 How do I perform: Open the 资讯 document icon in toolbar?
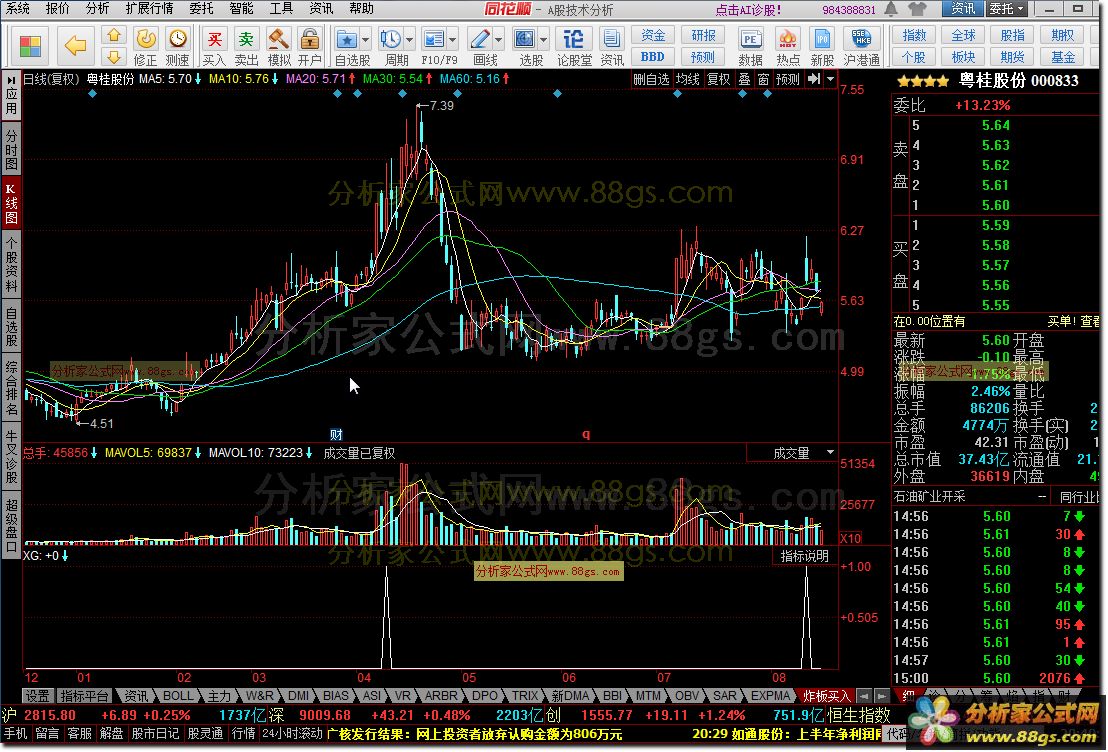[611, 47]
